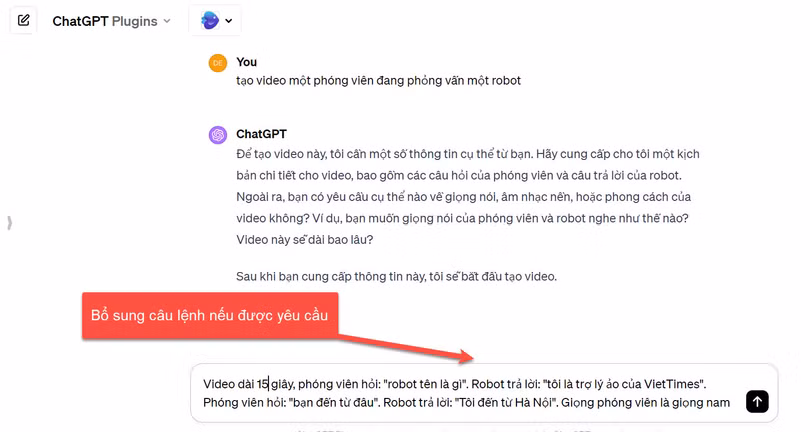The image size is (810, 432).
Task: Open the sidebar using left edge handle
Action: [x=9, y=223]
